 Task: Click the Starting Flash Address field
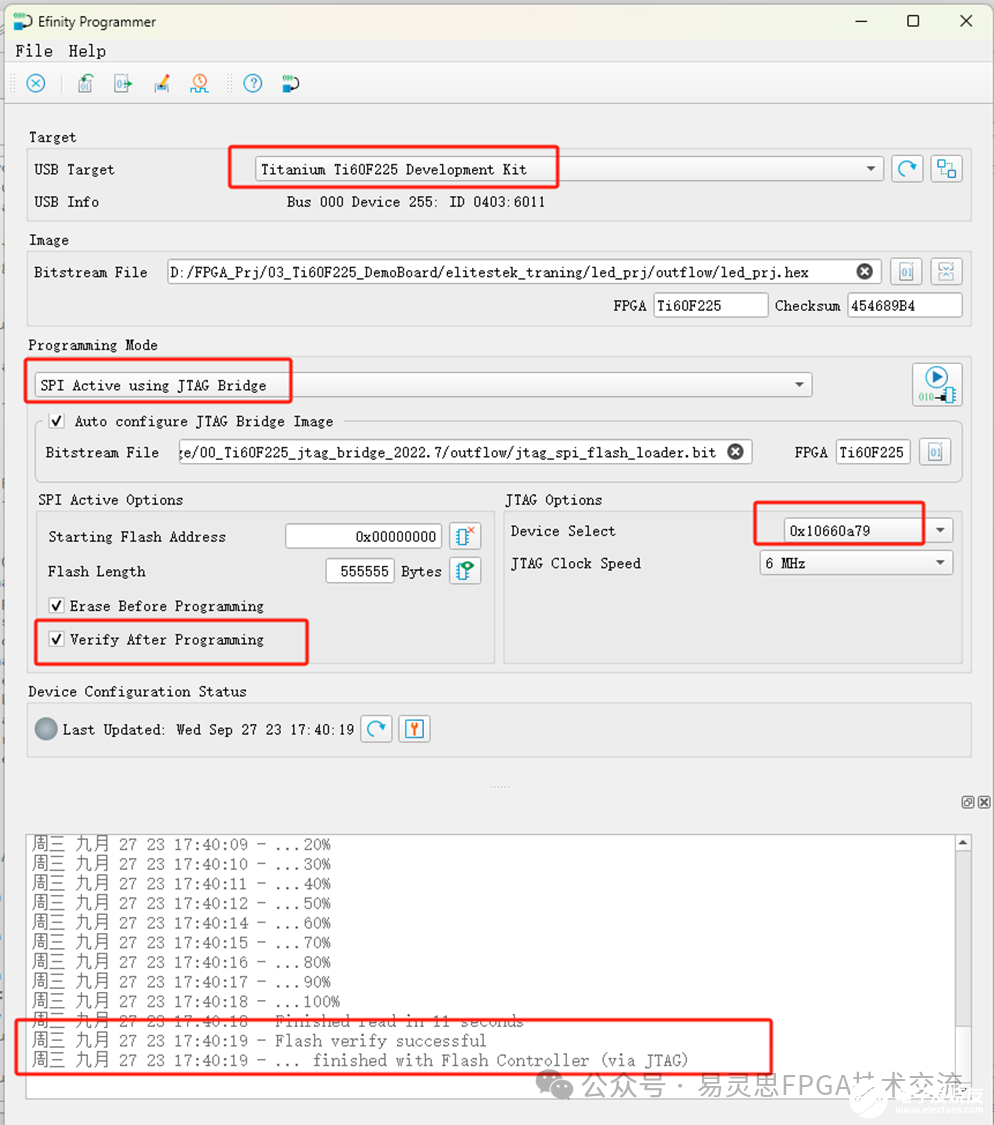[x=362, y=537]
